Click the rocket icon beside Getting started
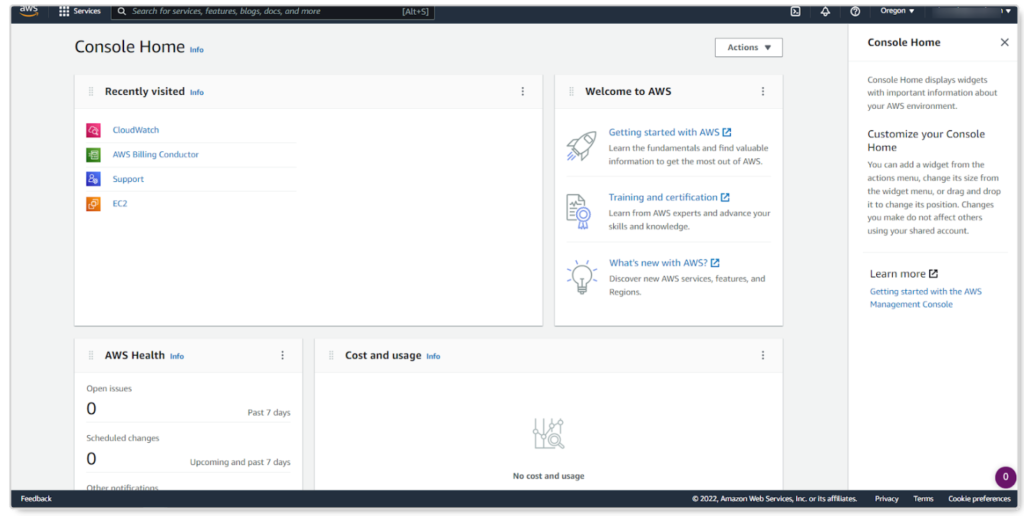Viewport: 1024px width, 516px height. [x=581, y=146]
